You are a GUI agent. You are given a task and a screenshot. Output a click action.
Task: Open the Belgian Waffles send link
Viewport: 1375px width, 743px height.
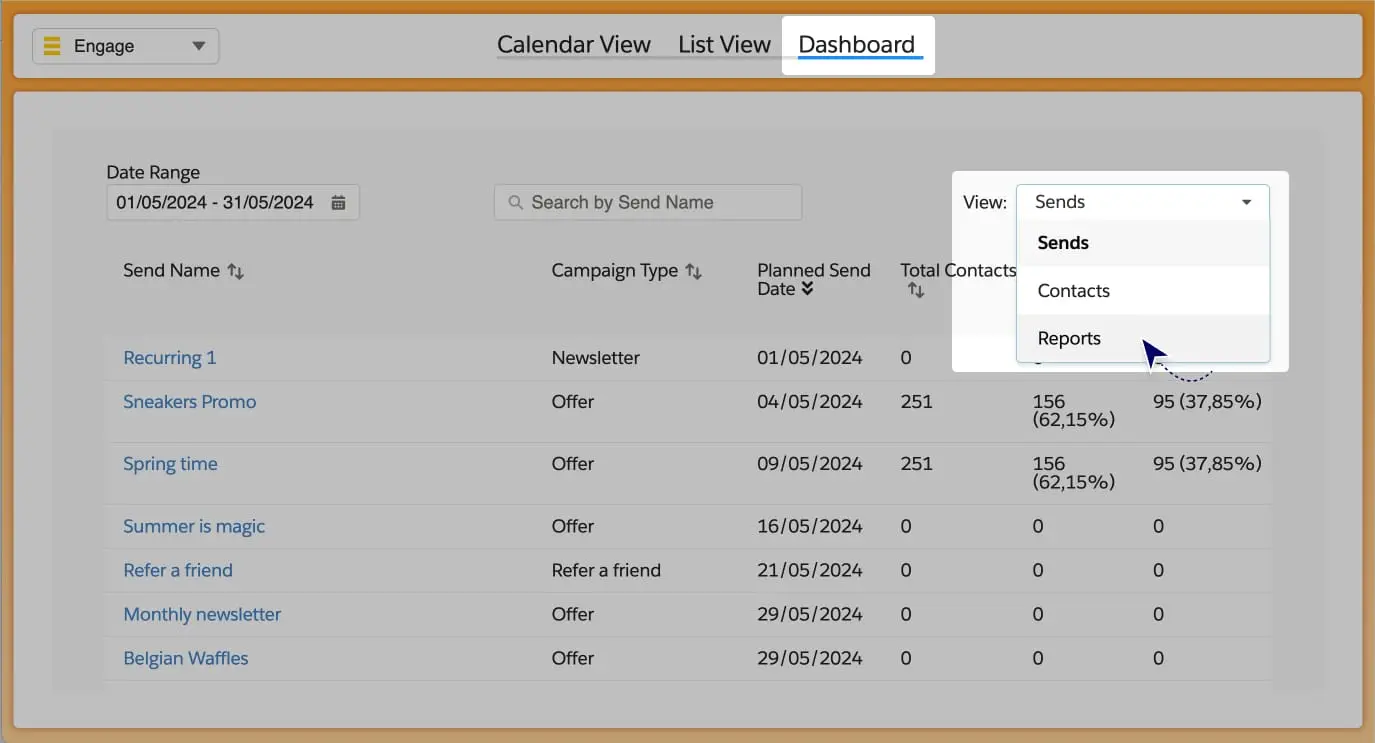click(185, 658)
